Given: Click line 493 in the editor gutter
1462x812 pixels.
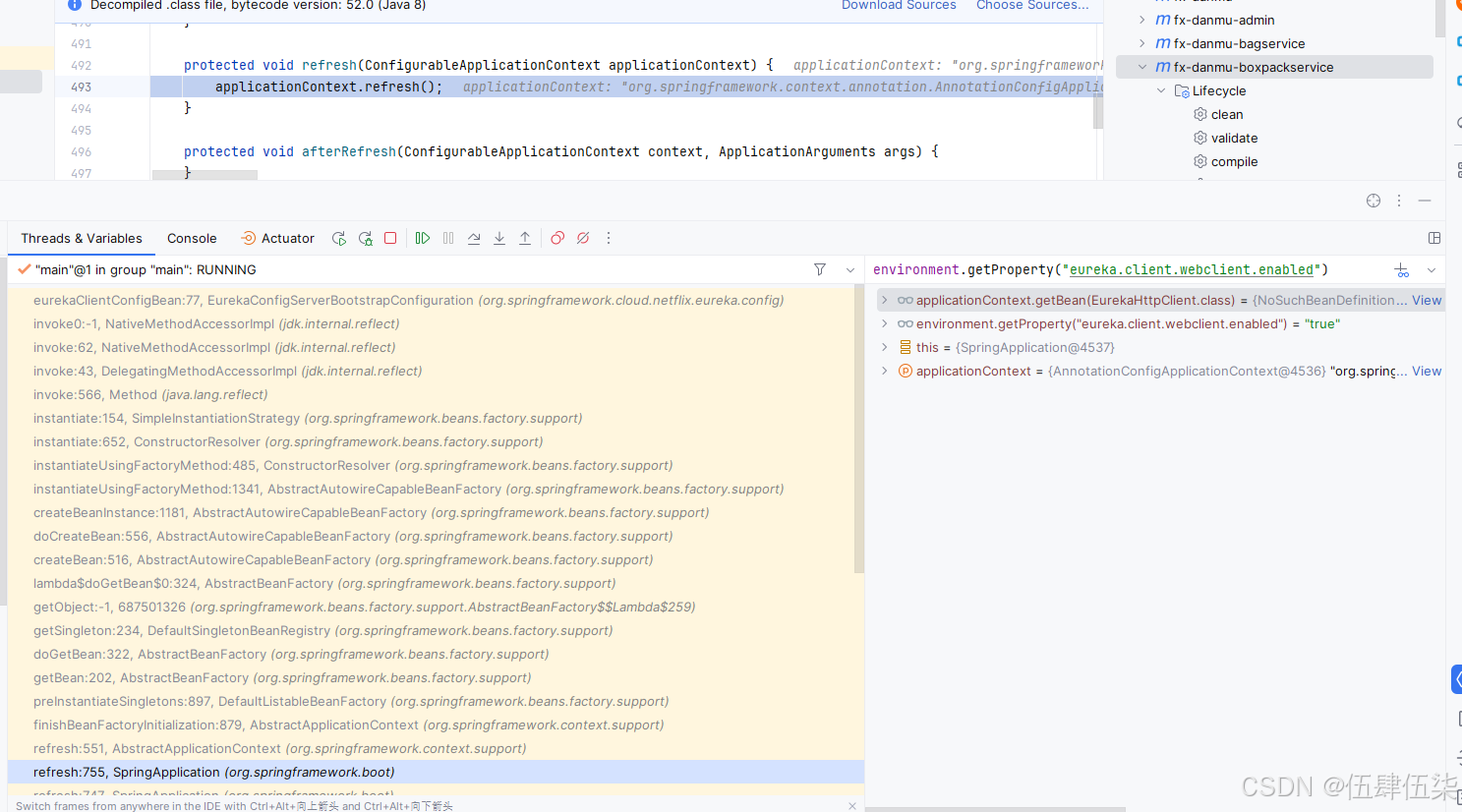Looking at the screenshot, I should [x=82, y=87].
